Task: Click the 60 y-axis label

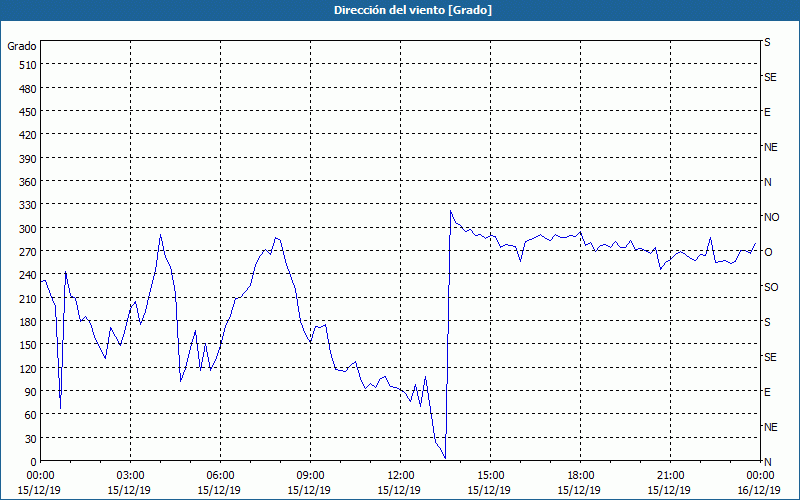Action: coord(31,415)
